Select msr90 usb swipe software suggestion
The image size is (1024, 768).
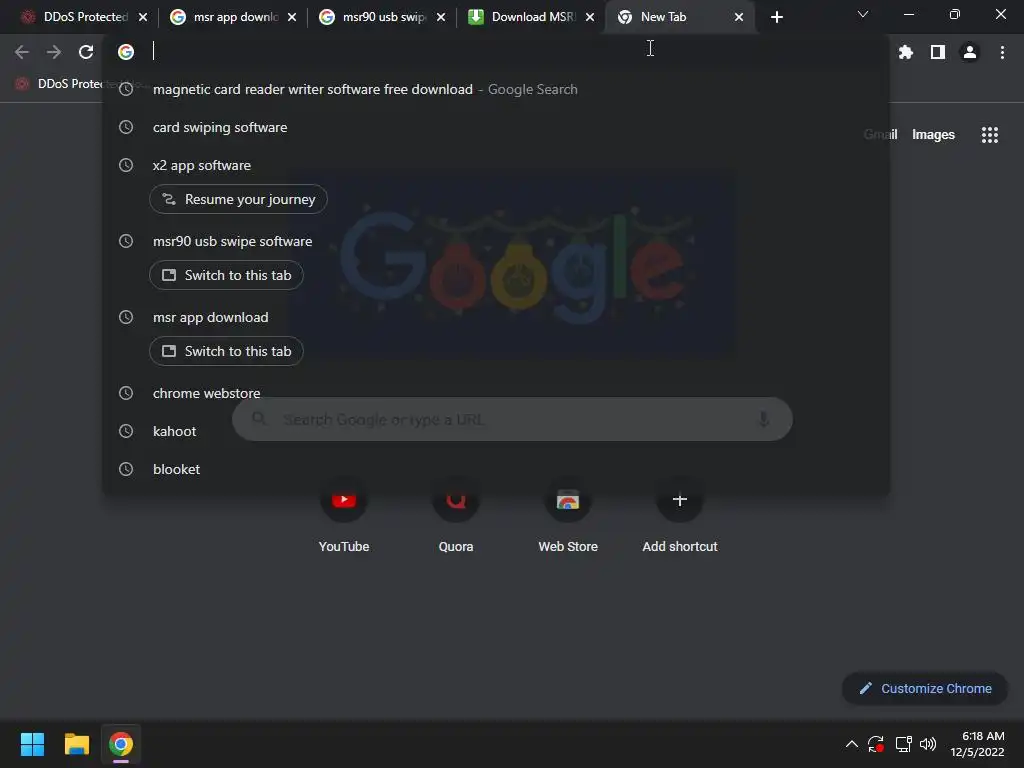tap(496, 241)
